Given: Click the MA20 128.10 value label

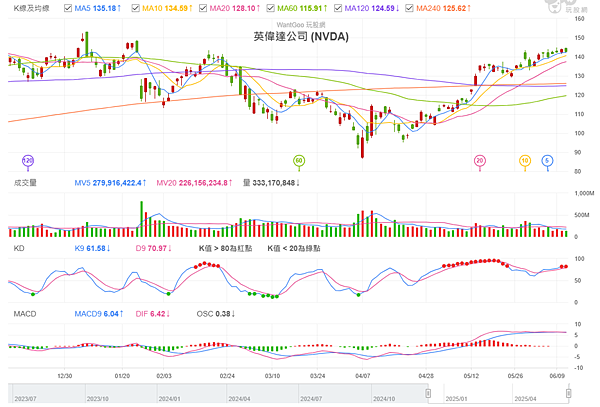Looking at the screenshot, I should [235, 8].
